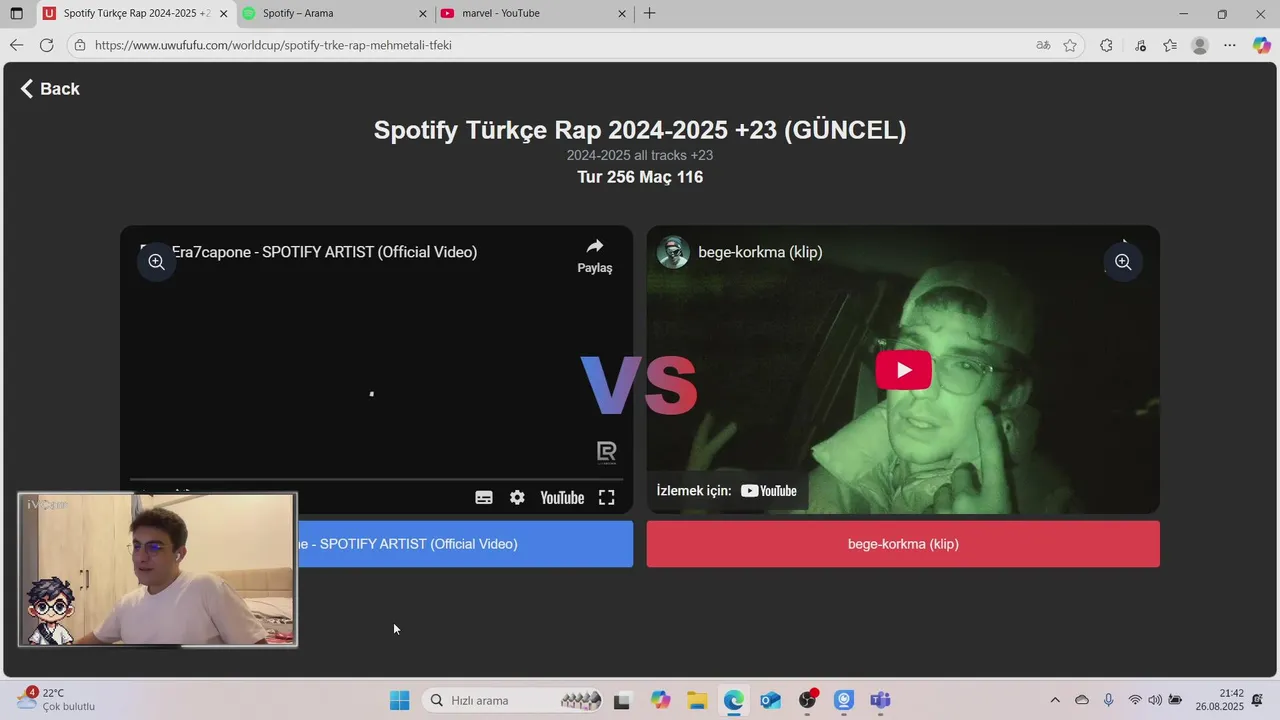Zoom into the Era7capone video via magnifier icon
The width and height of the screenshot is (1280, 720).
[156, 262]
